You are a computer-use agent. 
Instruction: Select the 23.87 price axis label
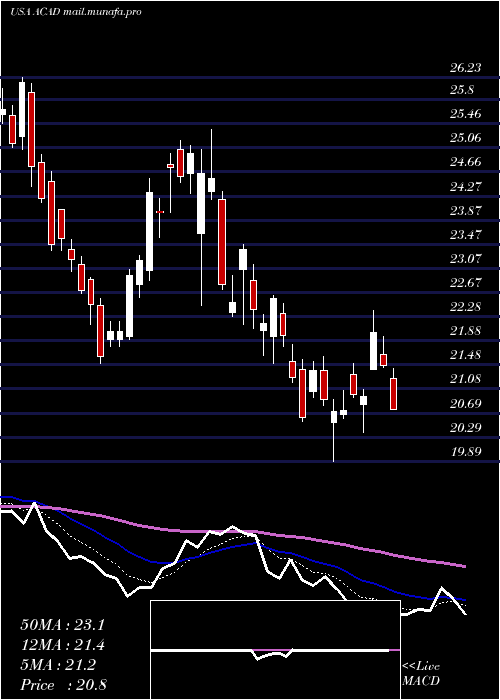pyautogui.click(x=465, y=211)
